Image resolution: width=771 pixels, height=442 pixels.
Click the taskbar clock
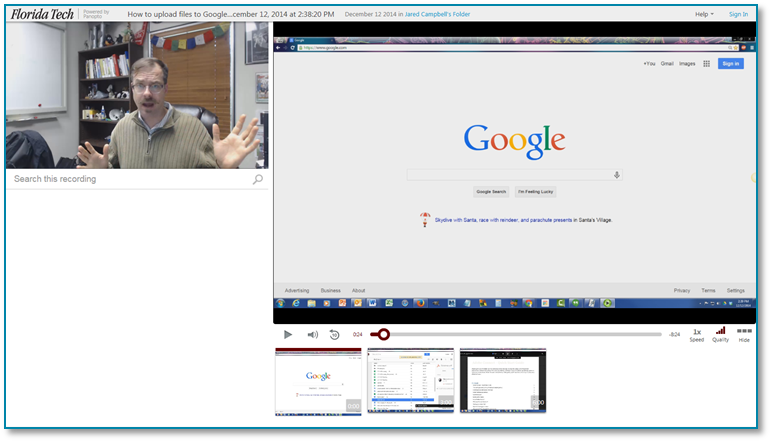pos(743,303)
